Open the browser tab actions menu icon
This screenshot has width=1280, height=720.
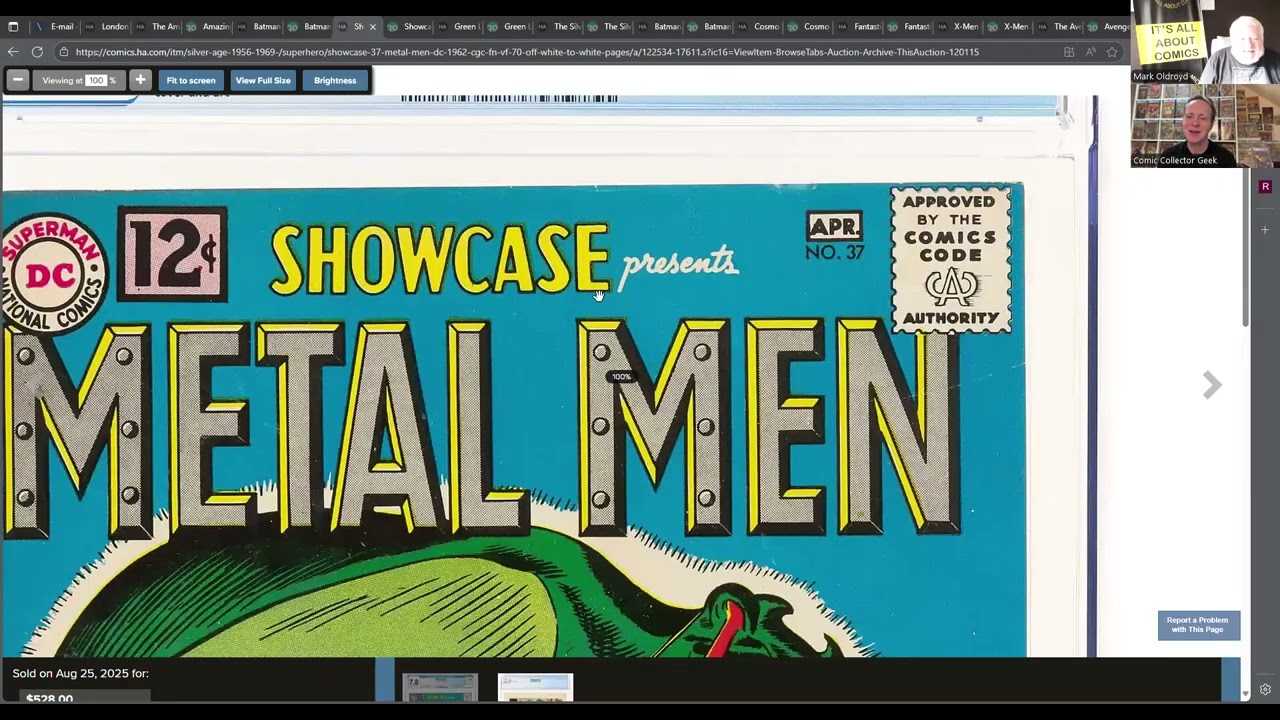point(13,27)
